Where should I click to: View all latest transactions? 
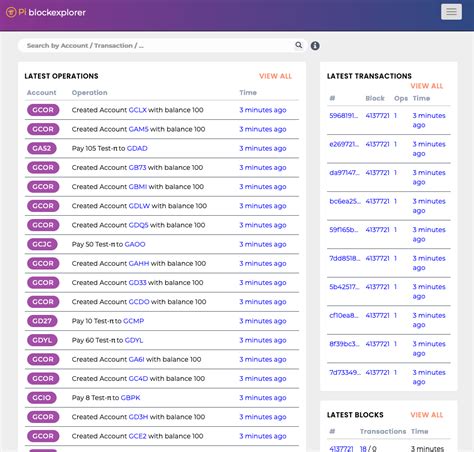click(427, 86)
